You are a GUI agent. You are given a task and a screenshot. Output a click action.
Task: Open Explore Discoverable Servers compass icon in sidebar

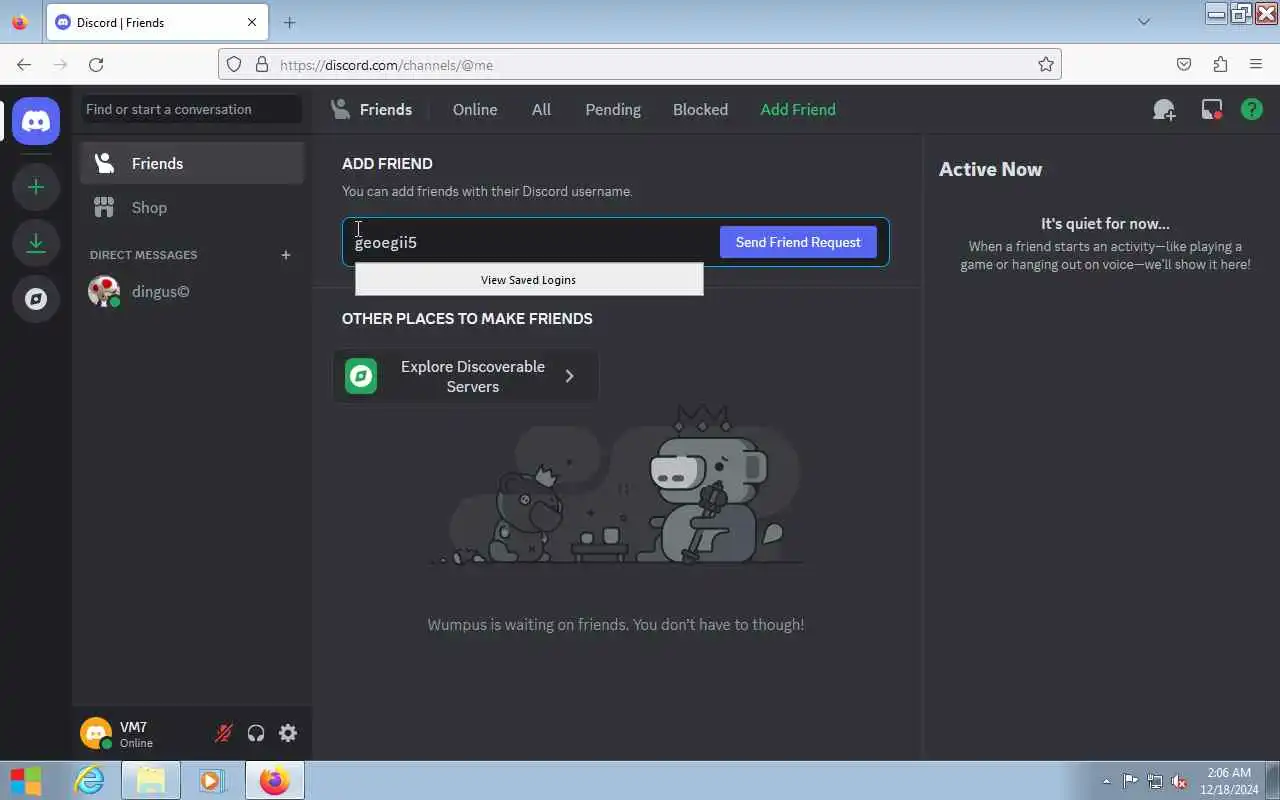pyautogui.click(x=36, y=299)
